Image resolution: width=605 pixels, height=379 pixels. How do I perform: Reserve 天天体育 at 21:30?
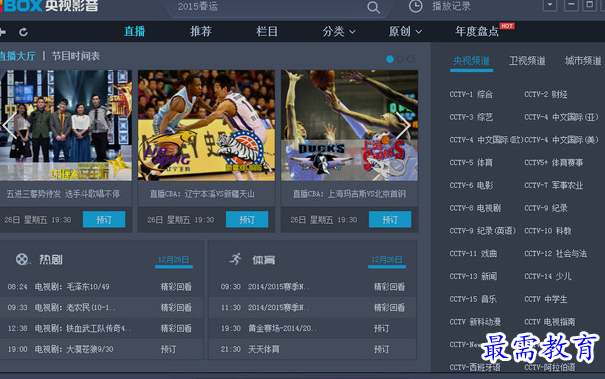pos(382,349)
